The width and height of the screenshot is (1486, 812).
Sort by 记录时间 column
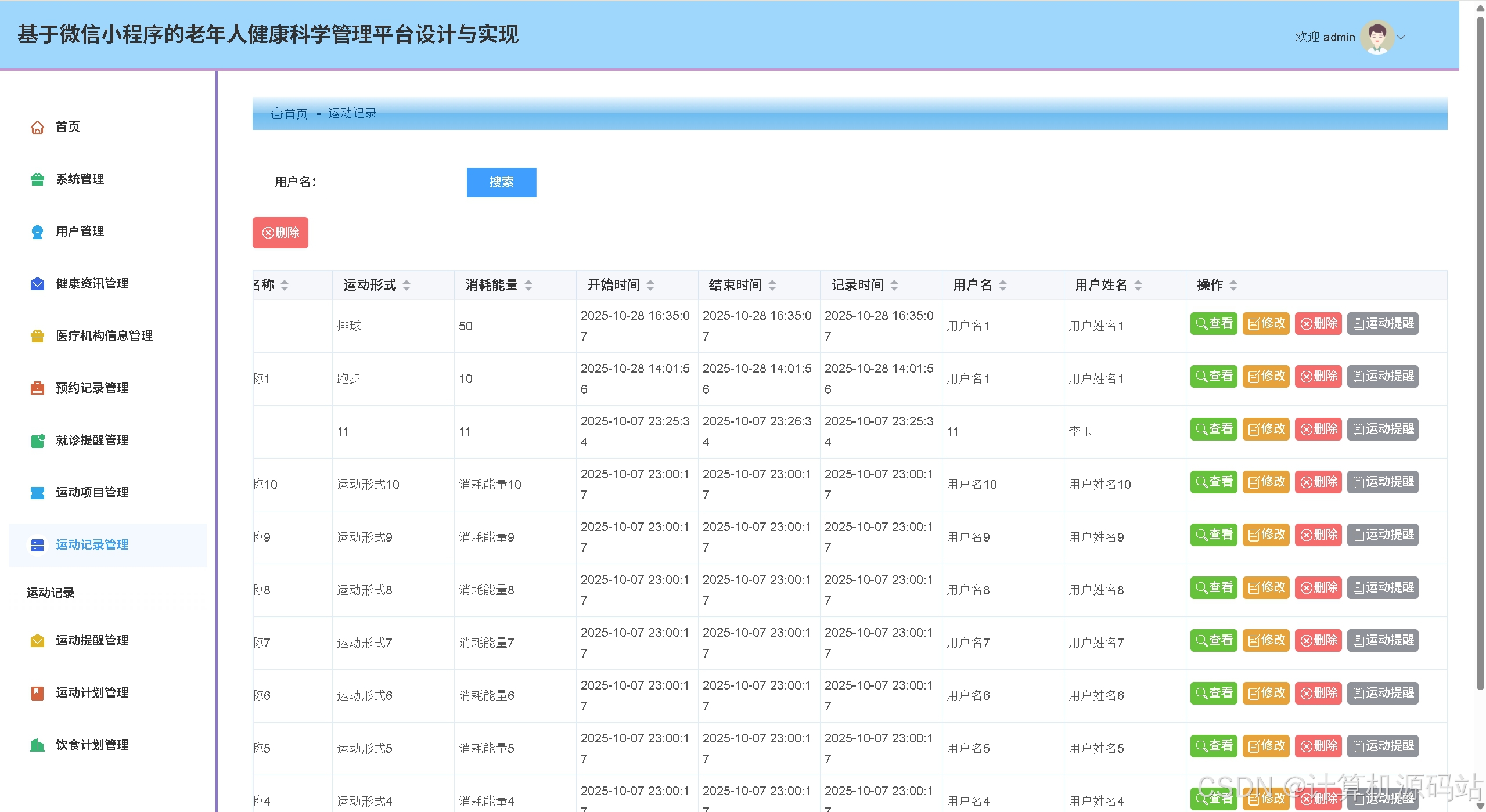point(894,285)
